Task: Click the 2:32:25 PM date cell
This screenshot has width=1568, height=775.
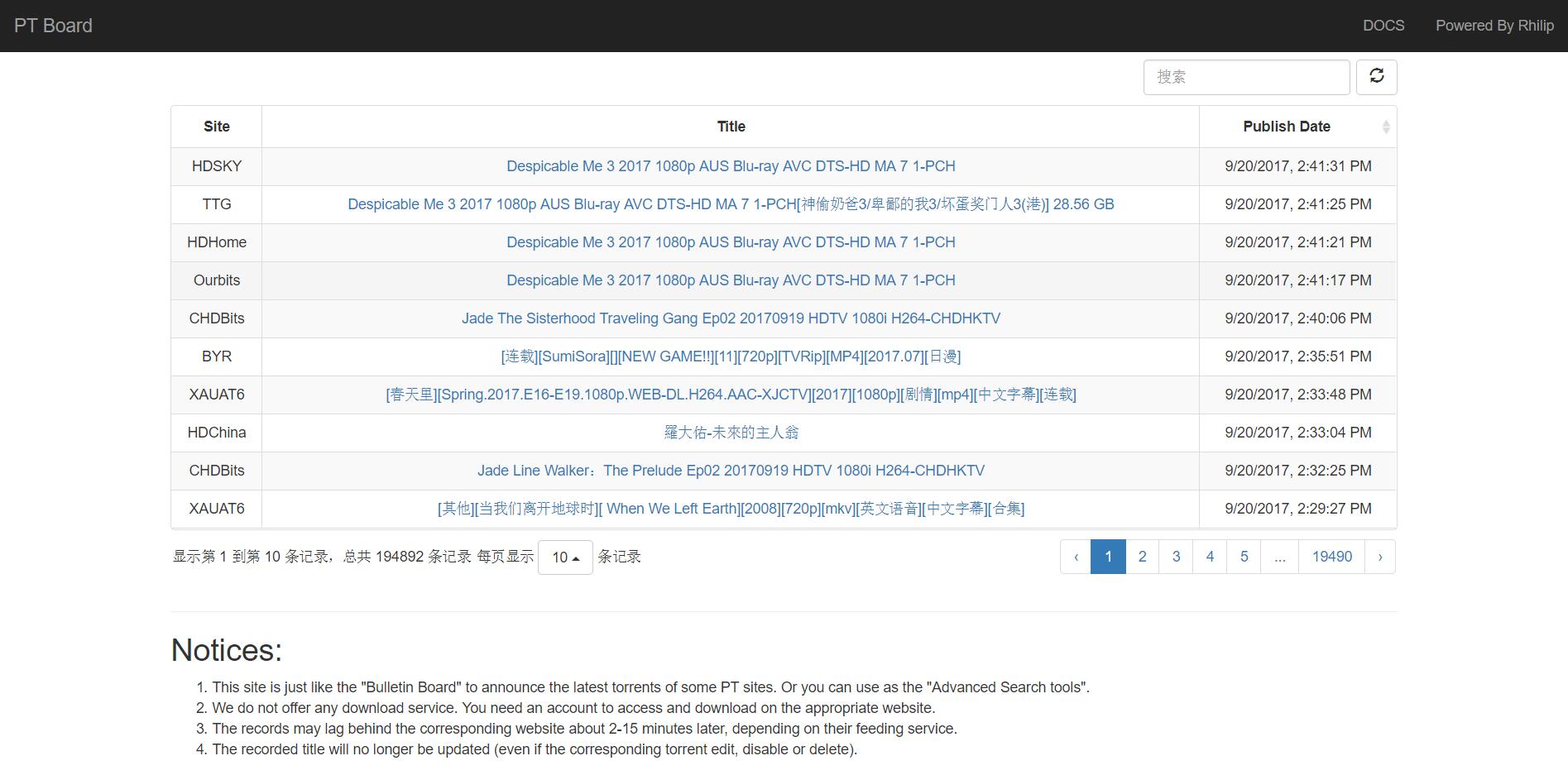Action: (x=1298, y=471)
